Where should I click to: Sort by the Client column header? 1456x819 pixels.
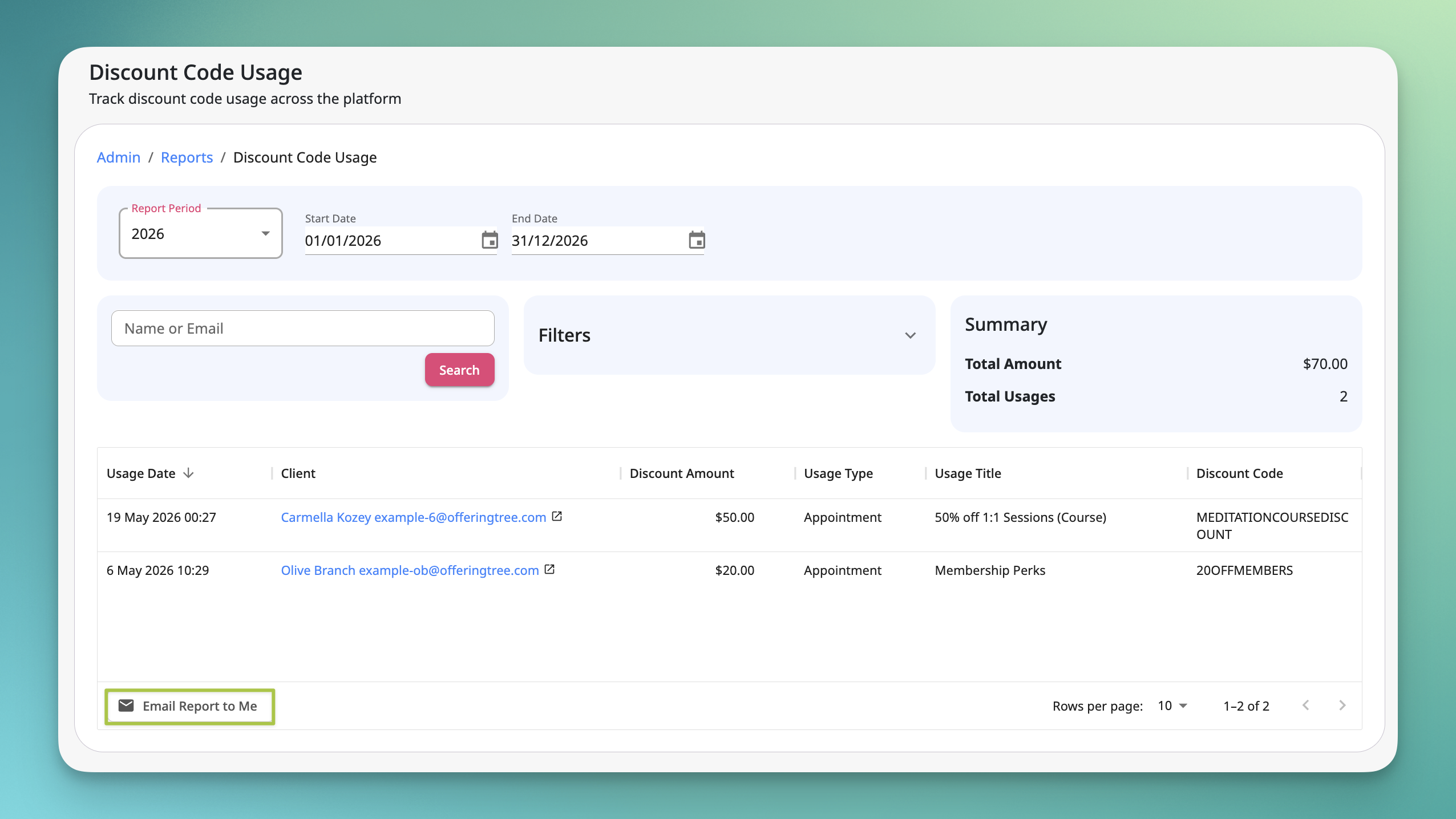(x=298, y=473)
